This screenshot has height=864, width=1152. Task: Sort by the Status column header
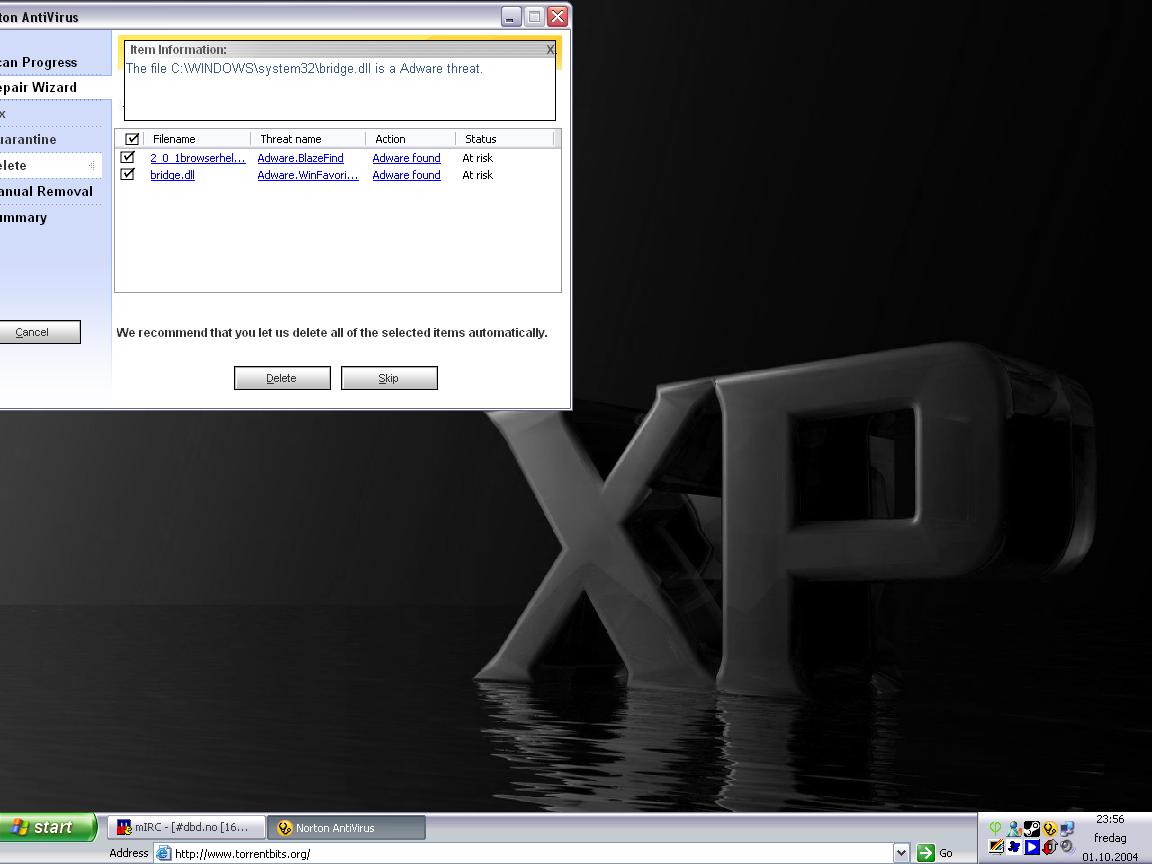coord(505,139)
